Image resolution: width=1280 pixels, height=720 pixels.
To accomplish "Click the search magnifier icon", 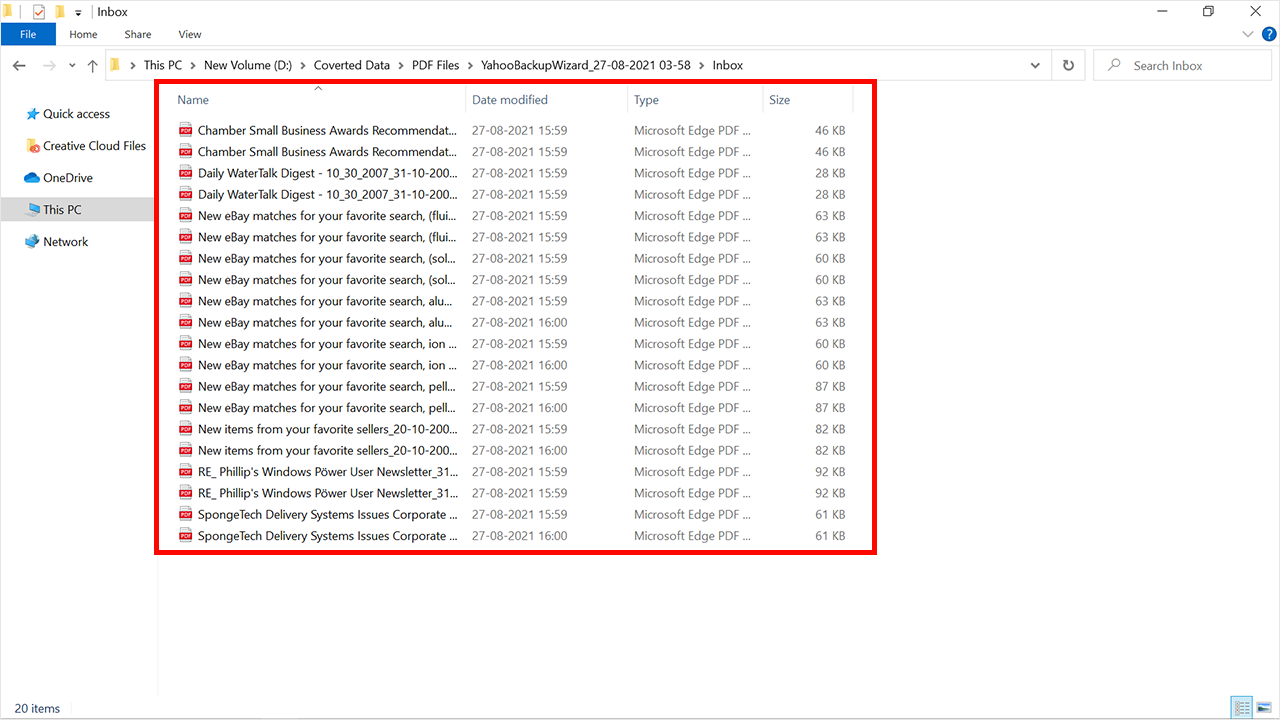I will coord(1114,65).
